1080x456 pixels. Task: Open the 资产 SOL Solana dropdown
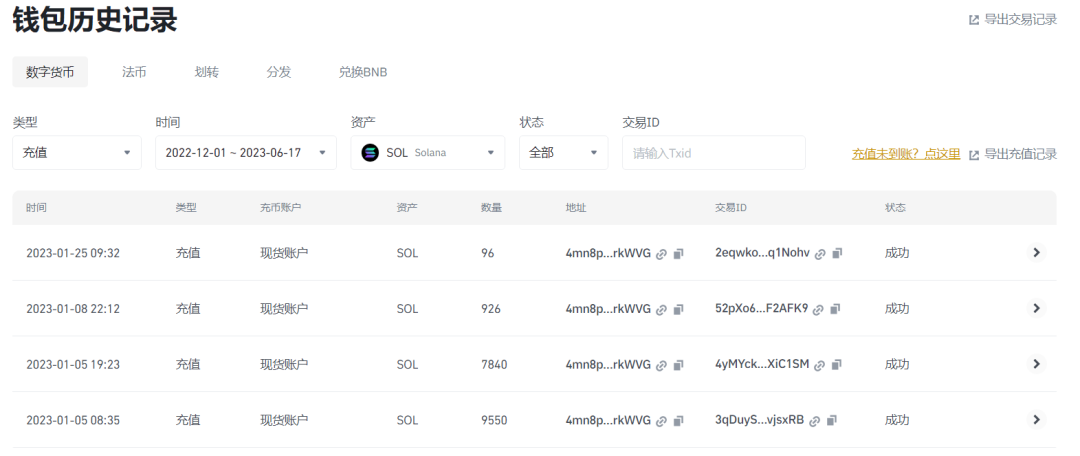click(428, 153)
